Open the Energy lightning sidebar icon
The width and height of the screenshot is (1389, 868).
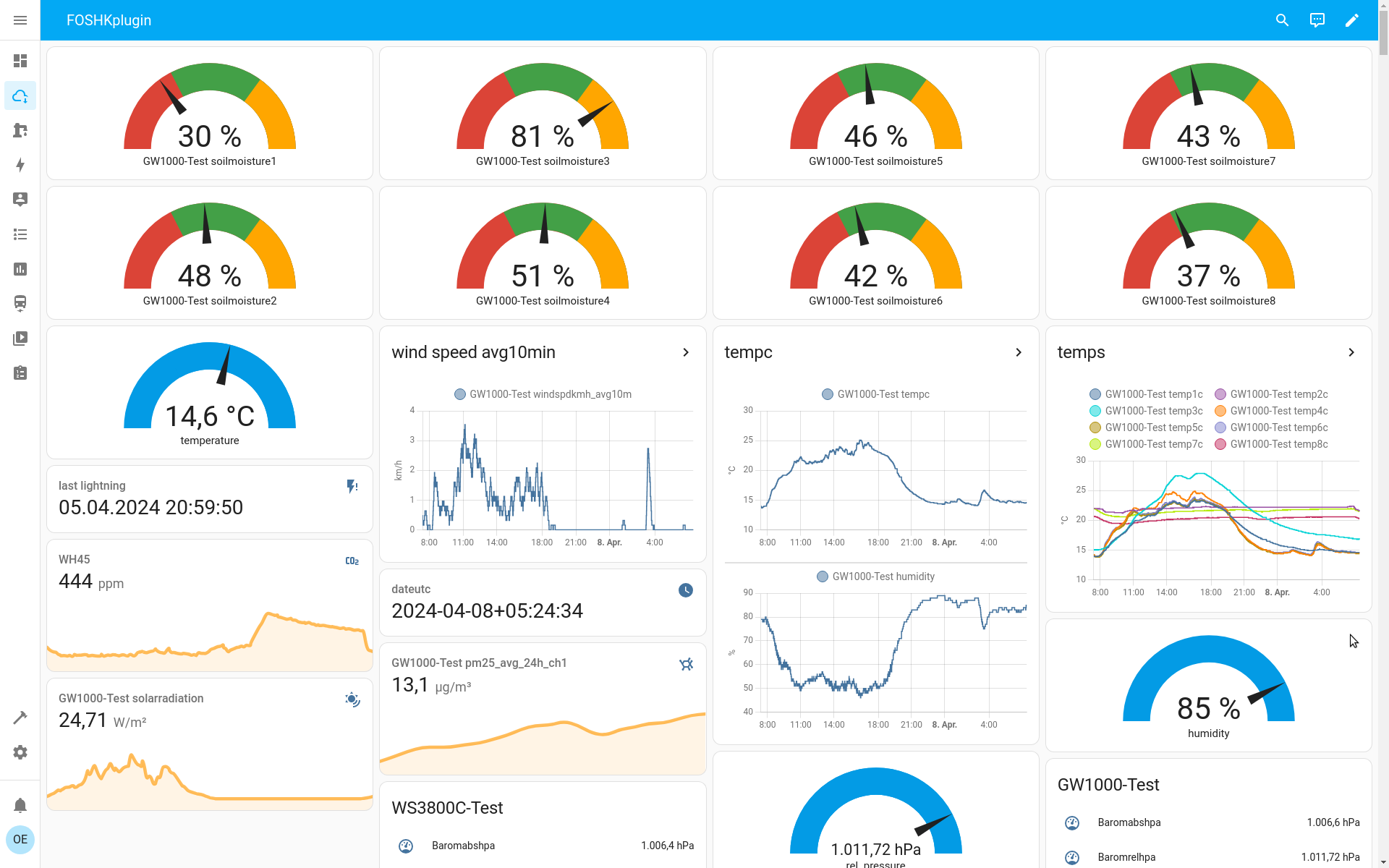tap(20, 165)
